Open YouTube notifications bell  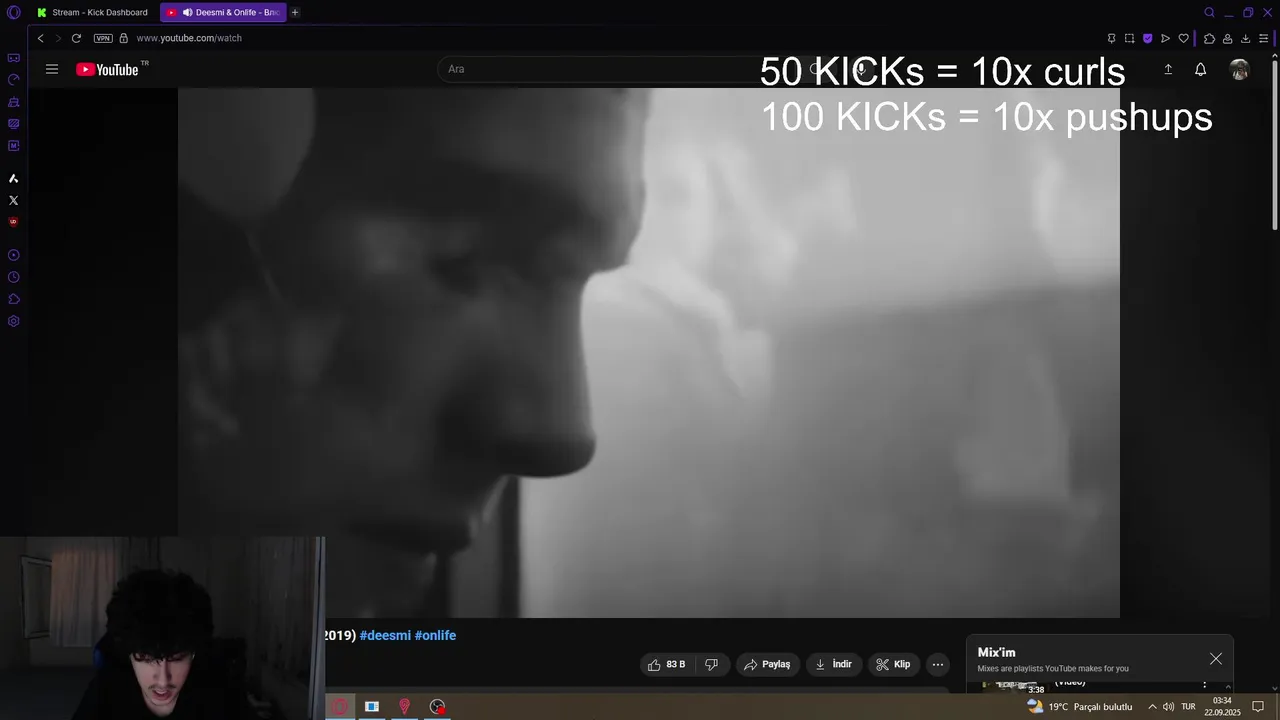pos(1201,69)
